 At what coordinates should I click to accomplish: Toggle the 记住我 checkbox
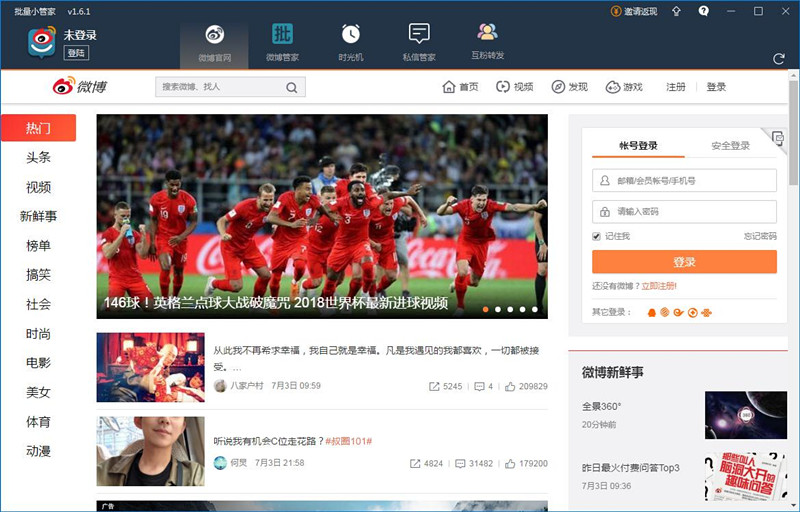click(596, 236)
